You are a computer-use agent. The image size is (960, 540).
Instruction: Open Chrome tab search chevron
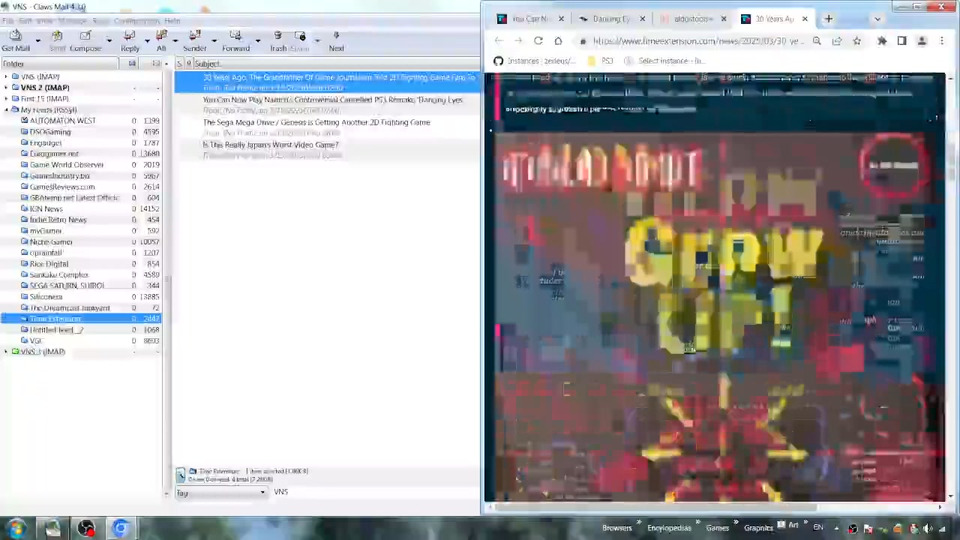[877, 19]
